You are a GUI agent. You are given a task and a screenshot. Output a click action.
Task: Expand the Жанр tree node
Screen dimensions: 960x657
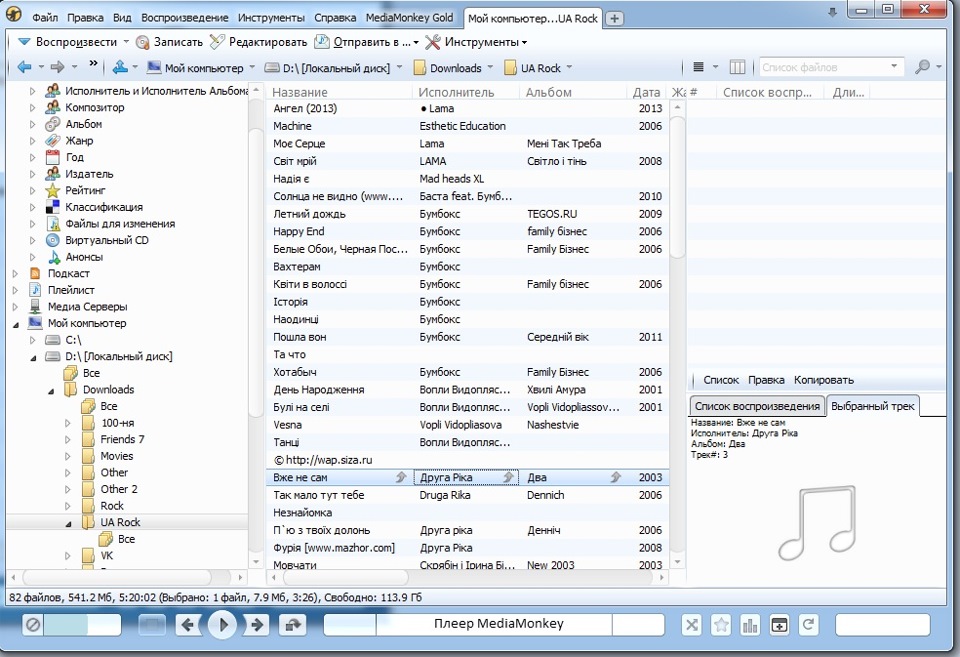(32, 141)
